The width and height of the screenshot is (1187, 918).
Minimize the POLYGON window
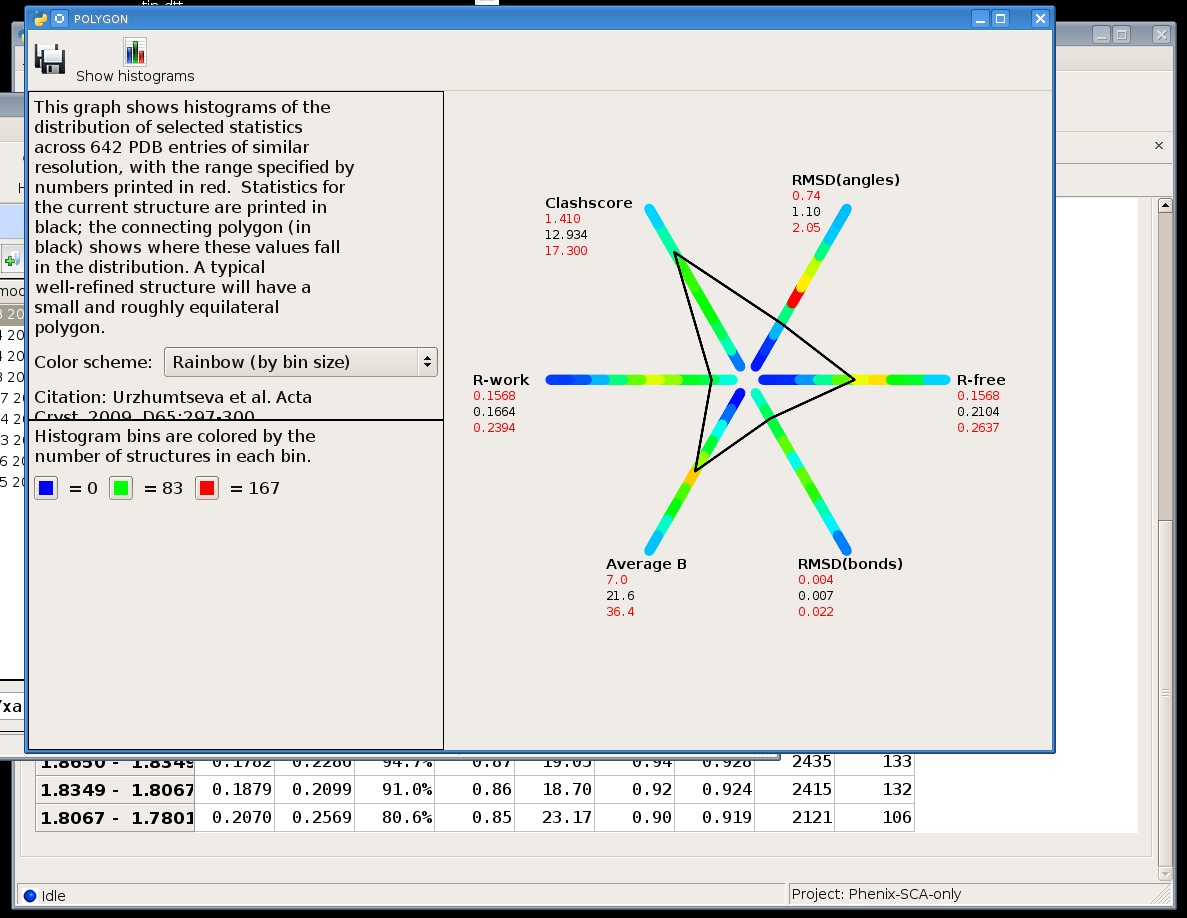pos(981,18)
